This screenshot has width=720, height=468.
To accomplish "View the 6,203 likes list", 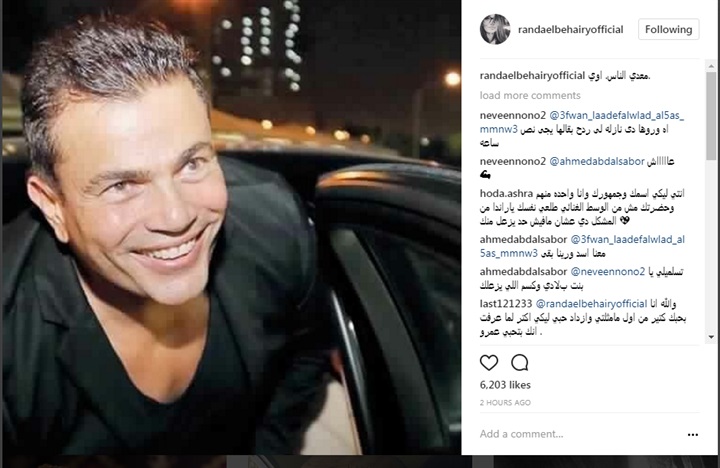I will click(x=505, y=385).
